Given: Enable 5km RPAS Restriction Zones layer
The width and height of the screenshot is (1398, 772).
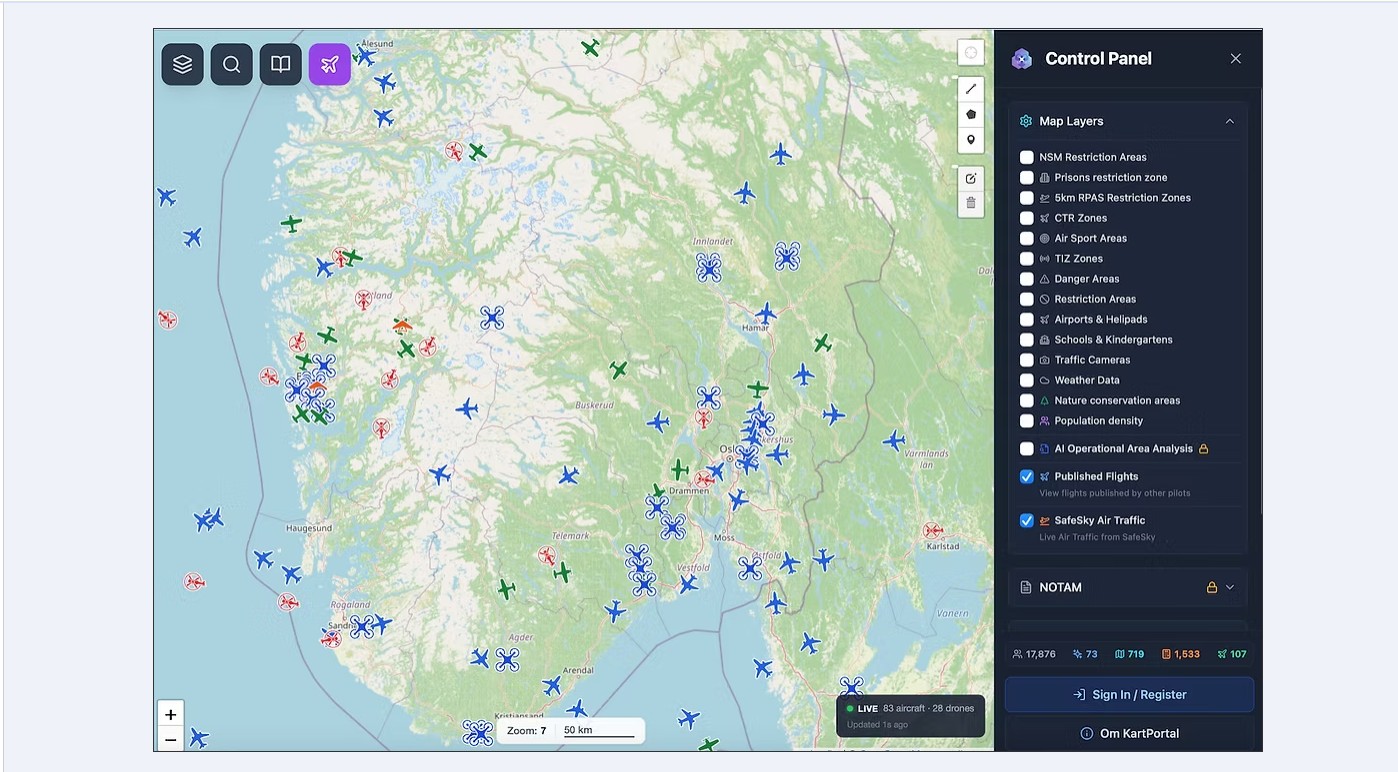Looking at the screenshot, I should [1027, 198].
